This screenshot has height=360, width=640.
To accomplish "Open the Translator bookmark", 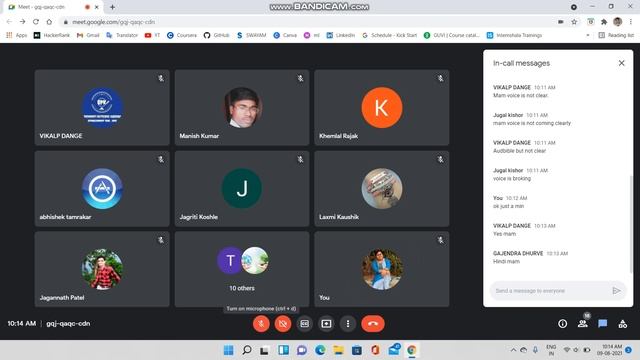I will [122, 36].
